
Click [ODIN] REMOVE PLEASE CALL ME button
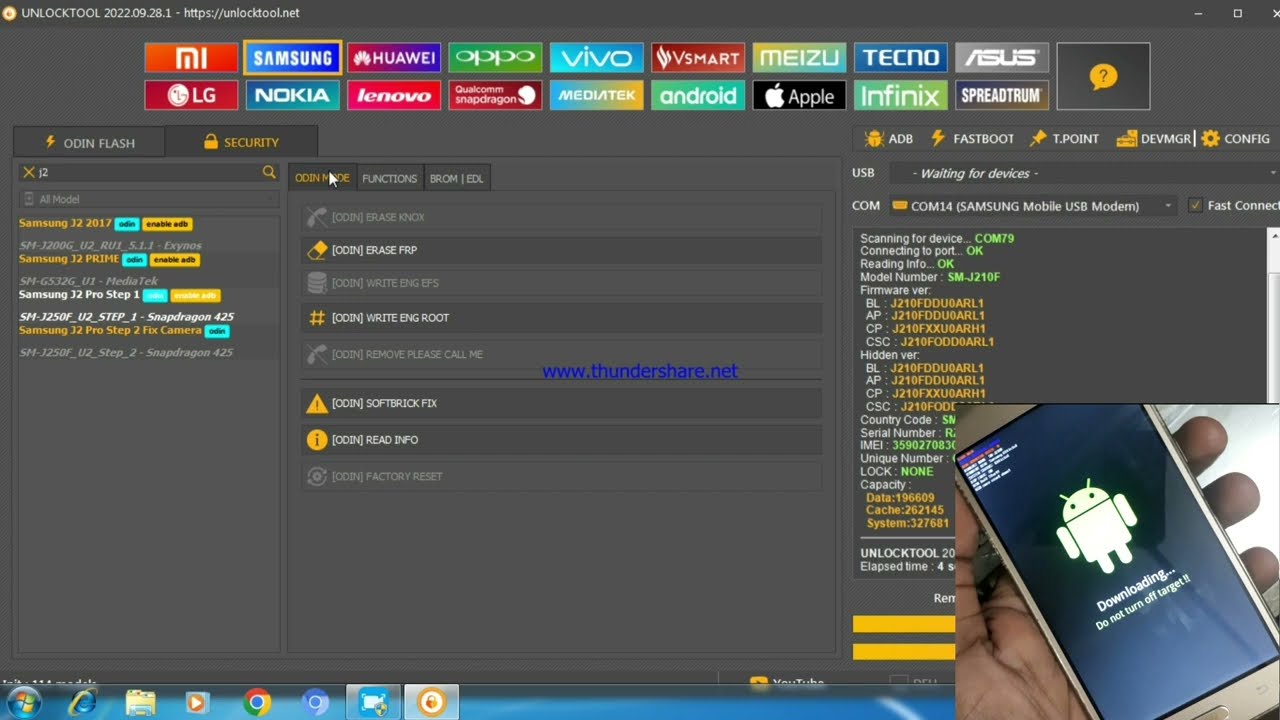click(561, 354)
